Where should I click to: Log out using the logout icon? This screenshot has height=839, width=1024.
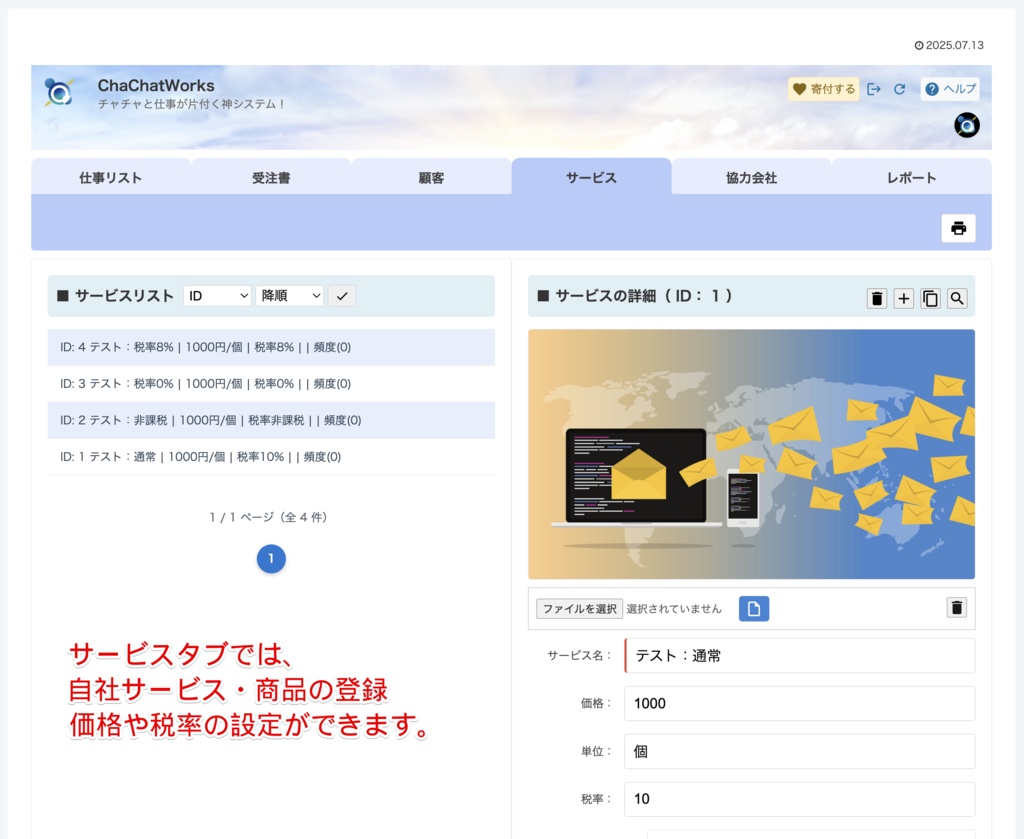[874, 89]
